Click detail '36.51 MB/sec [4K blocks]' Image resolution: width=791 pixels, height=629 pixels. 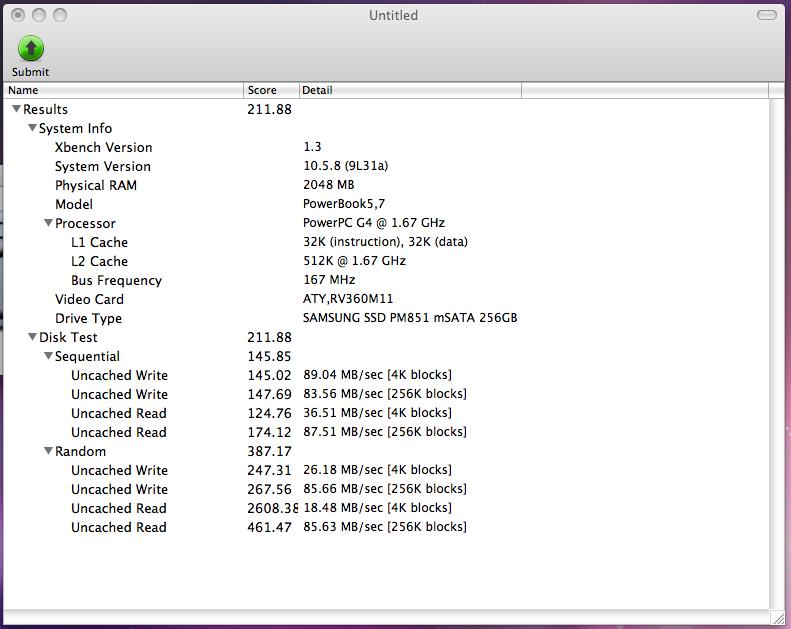377,413
